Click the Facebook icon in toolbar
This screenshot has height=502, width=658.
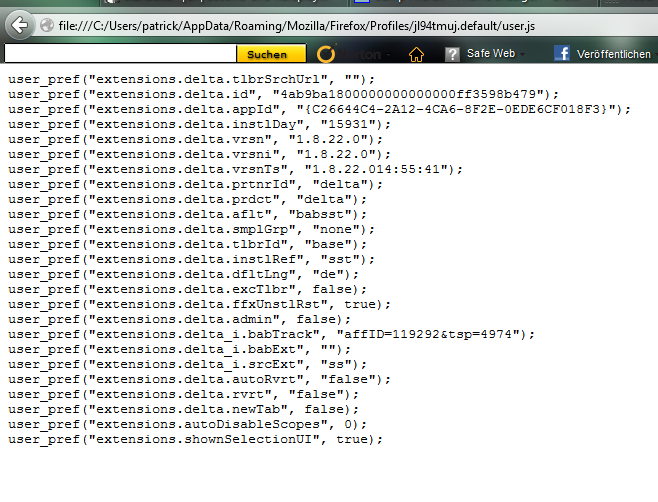[562, 54]
